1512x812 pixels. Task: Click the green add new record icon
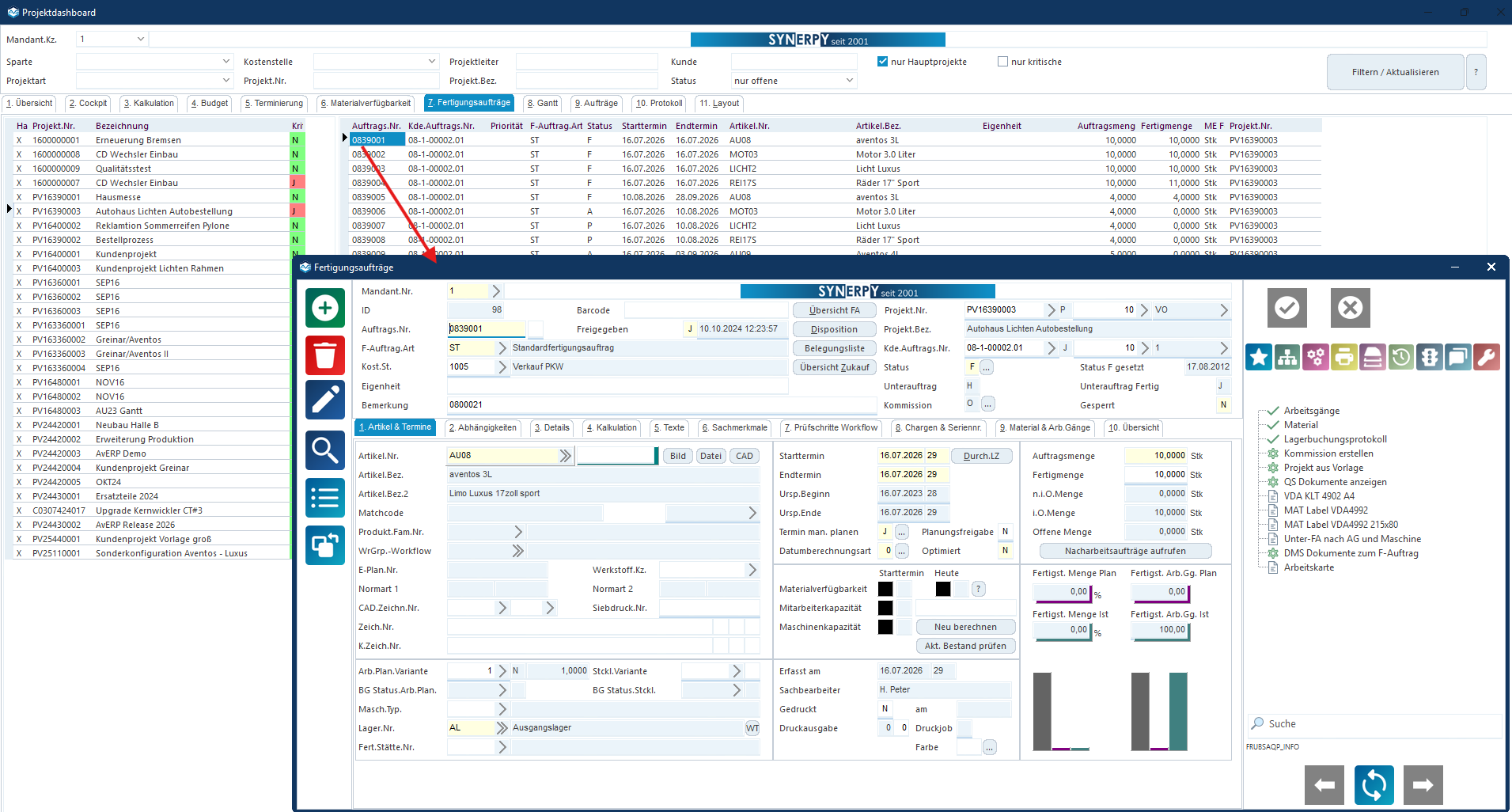coord(325,308)
